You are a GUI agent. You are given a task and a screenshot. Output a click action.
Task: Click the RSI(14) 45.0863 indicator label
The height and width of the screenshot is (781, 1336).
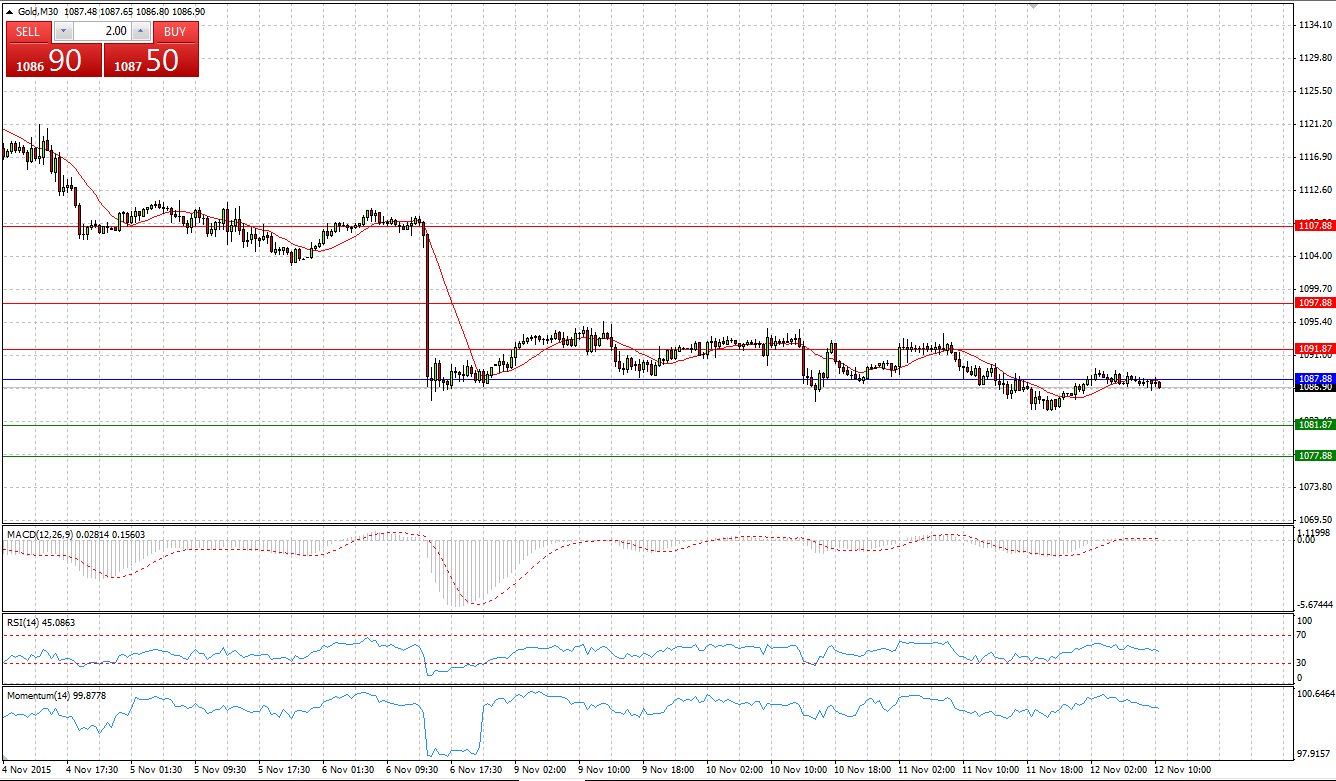[x=40, y=622]
